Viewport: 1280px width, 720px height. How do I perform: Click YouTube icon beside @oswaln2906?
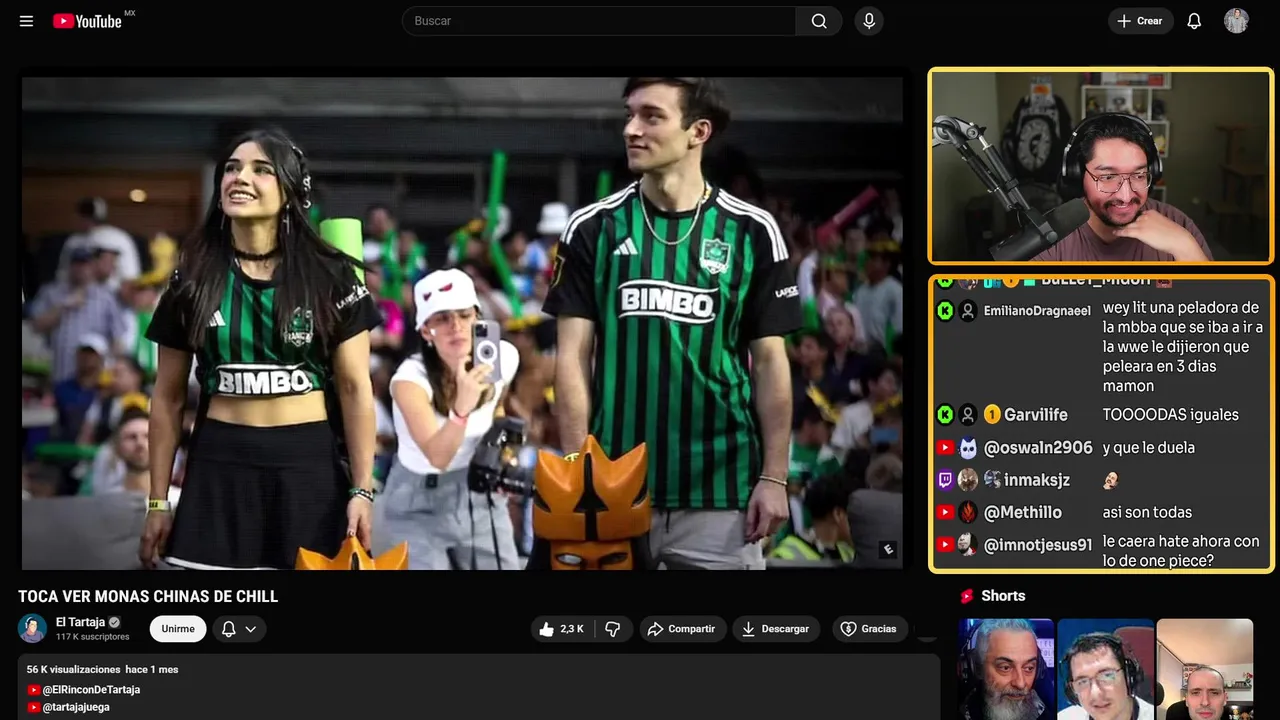945,448
